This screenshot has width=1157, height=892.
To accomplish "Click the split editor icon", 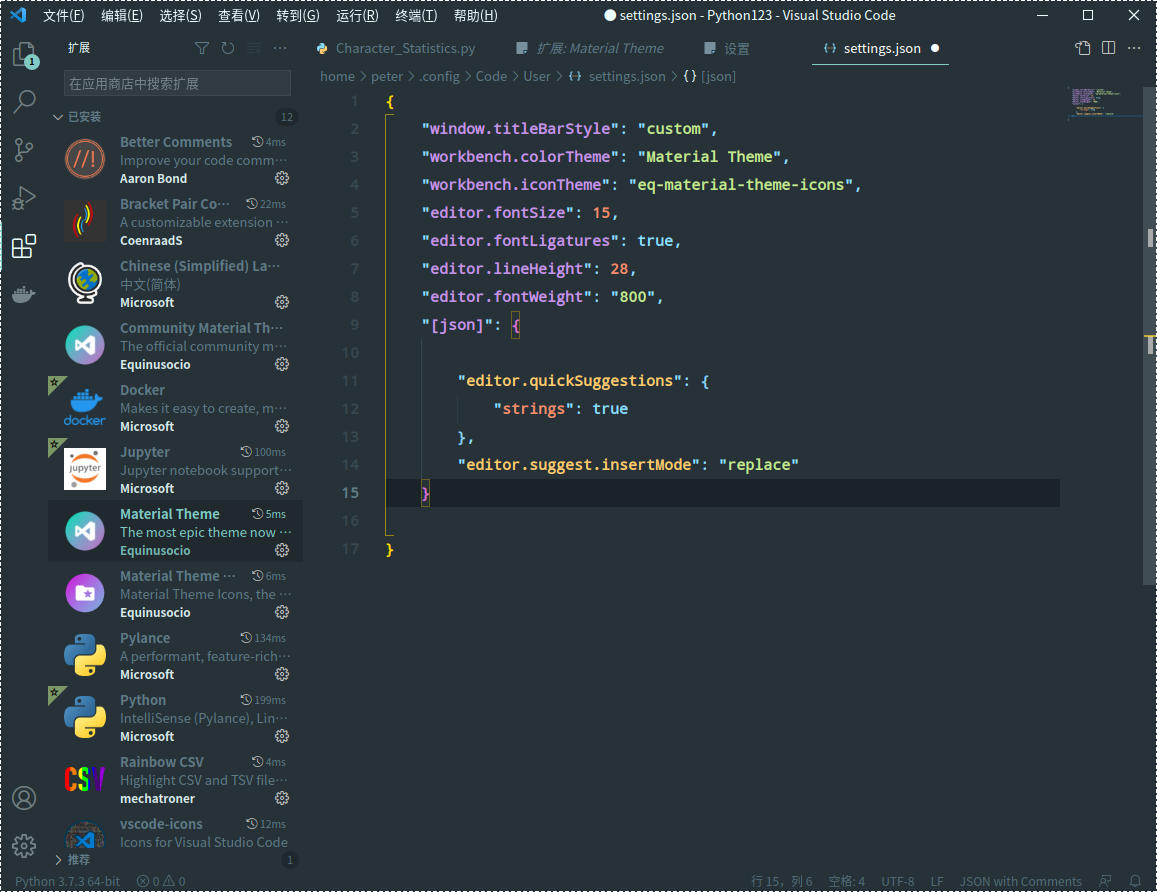I will (x=1108, y=48).
